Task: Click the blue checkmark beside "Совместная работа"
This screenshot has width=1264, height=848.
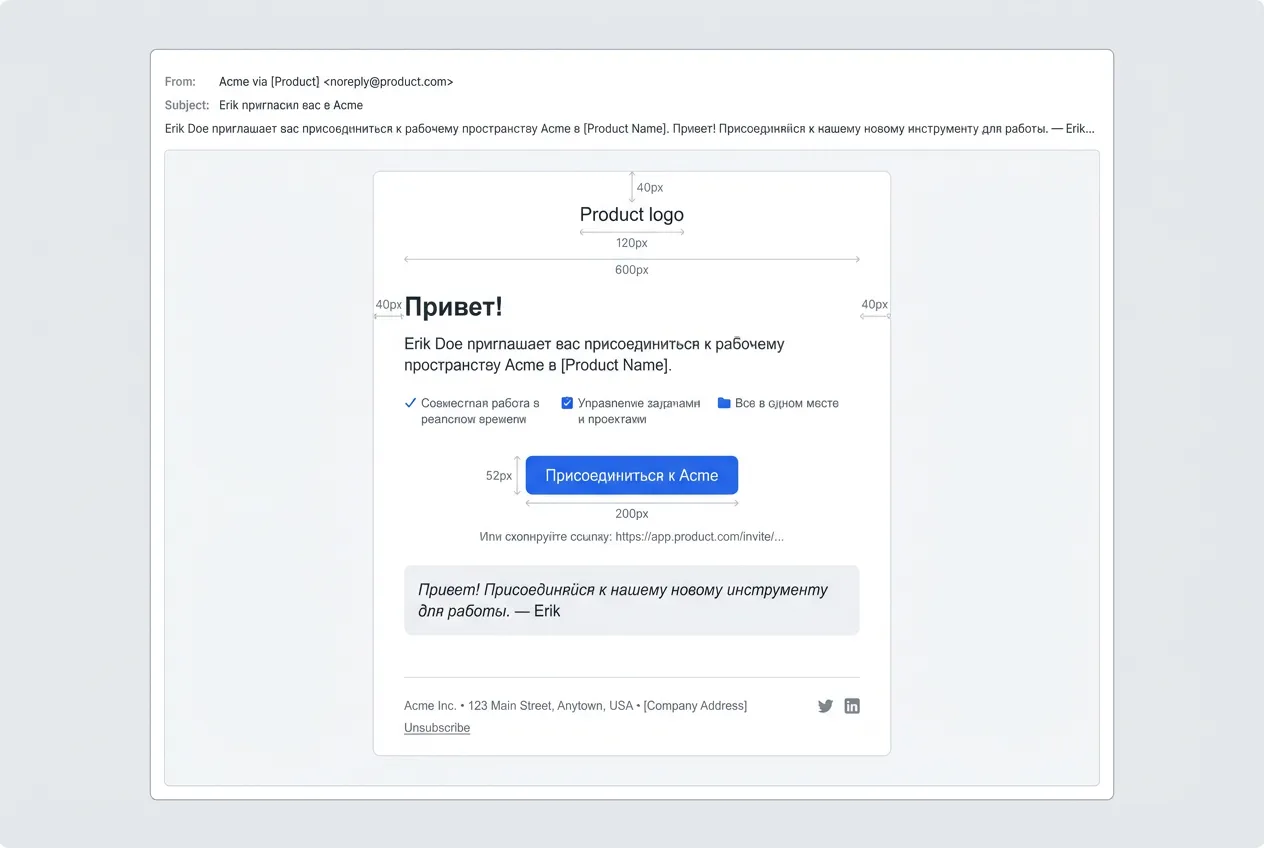Action: pyautogui.click(x=410, y=403)
